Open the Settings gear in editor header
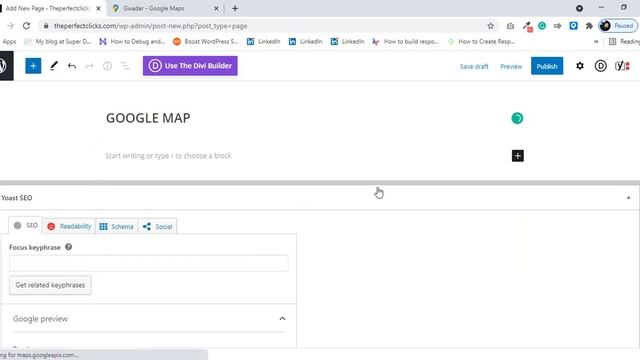 (x=580, y=66)
